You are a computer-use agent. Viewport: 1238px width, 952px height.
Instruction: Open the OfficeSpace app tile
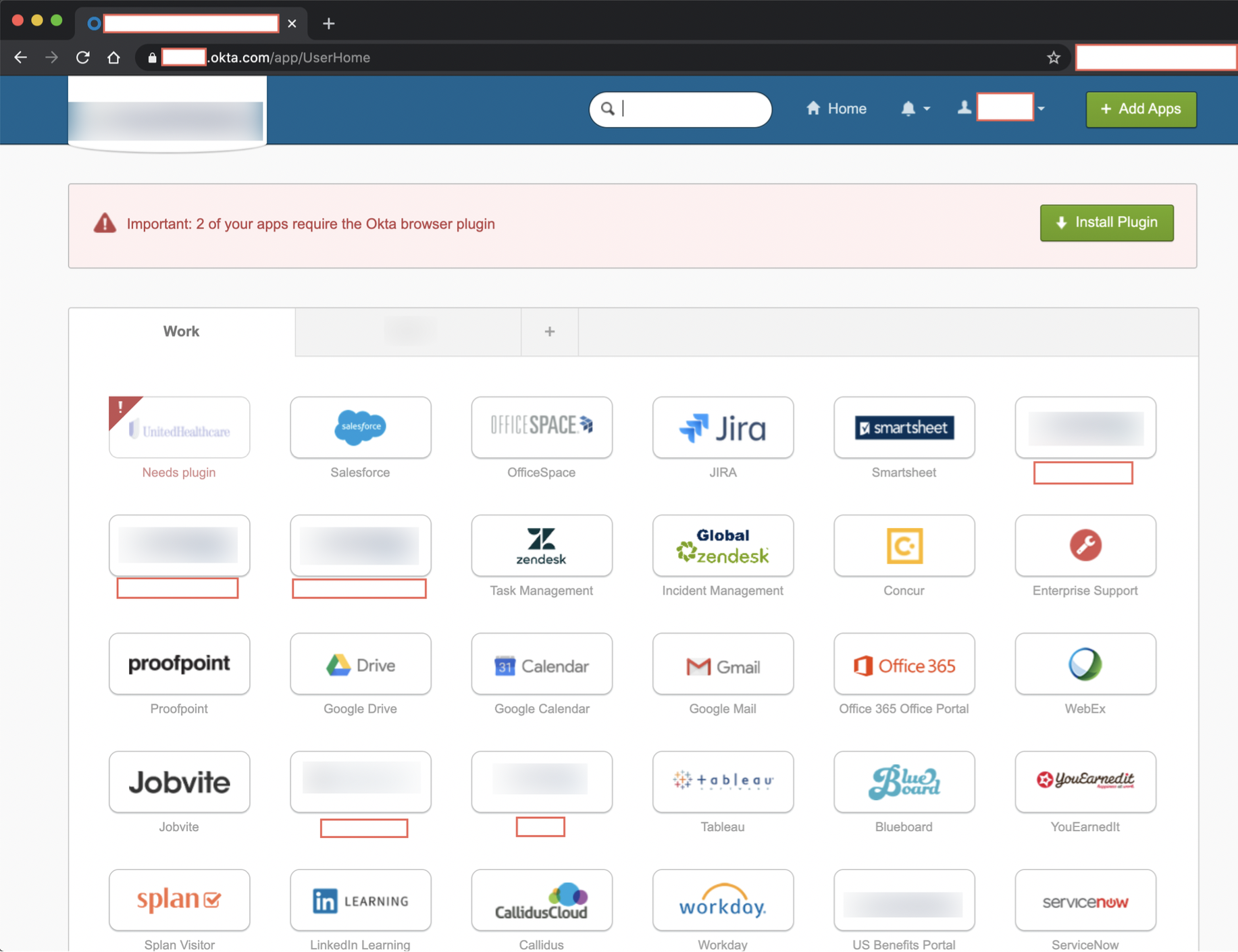pyautogui.click(x=542, y=427)
